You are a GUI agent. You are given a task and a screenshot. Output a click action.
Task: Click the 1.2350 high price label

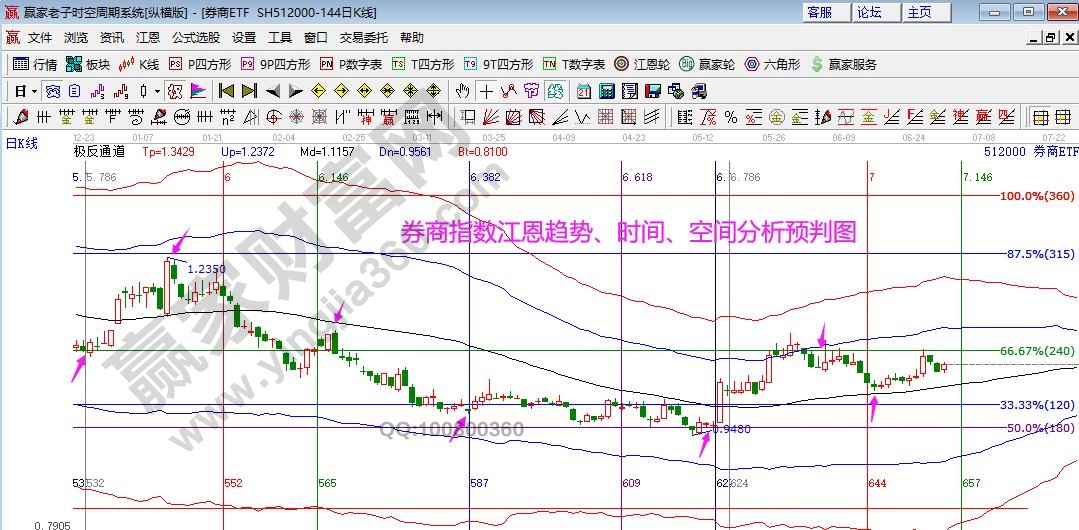(x=204, y=269)
